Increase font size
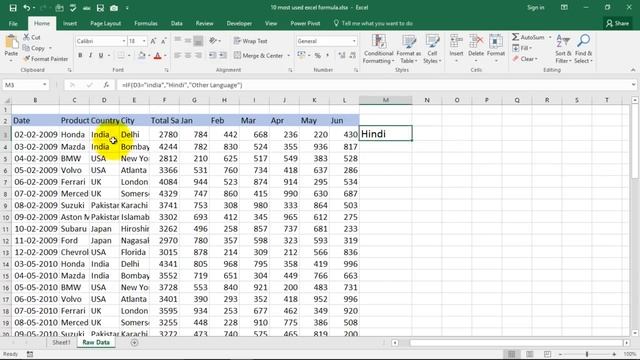The width and height of the screenshot is (640, 360). (153, 41)
